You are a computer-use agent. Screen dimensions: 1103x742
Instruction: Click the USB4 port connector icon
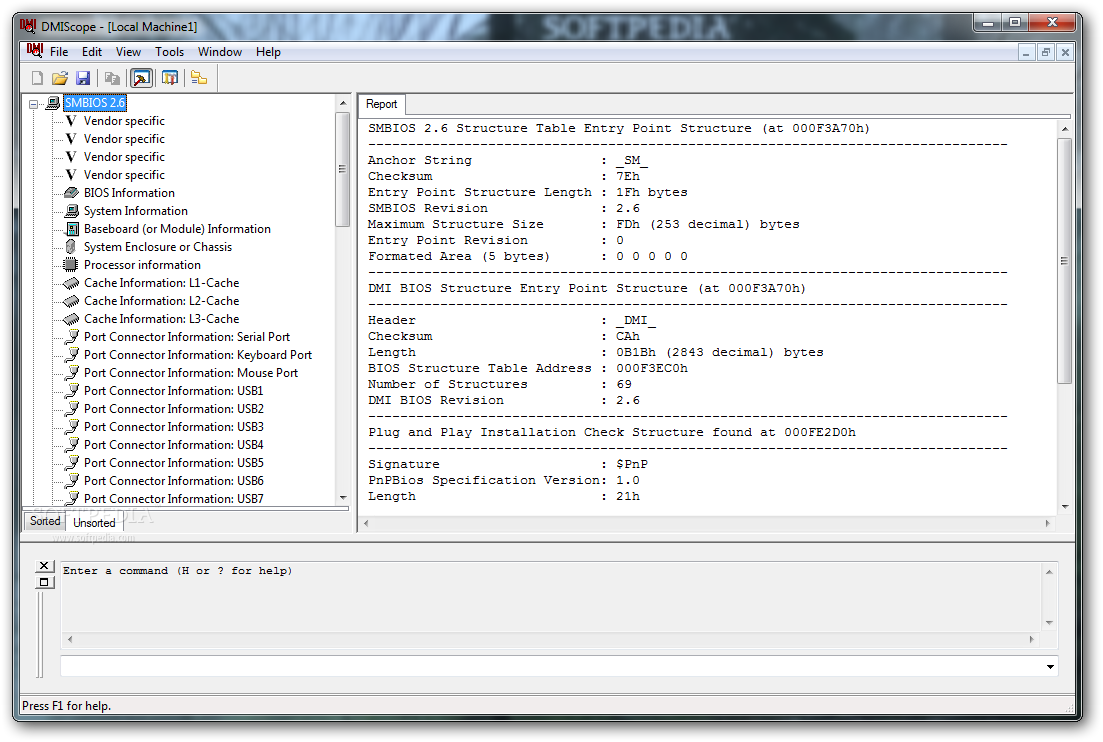point(72,444)
